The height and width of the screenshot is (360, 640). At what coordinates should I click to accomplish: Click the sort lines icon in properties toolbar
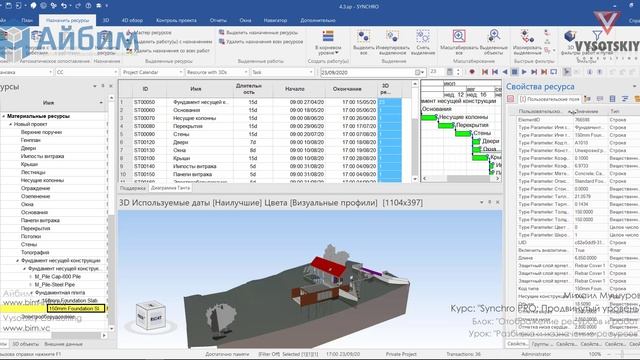(x=625, y=99)
